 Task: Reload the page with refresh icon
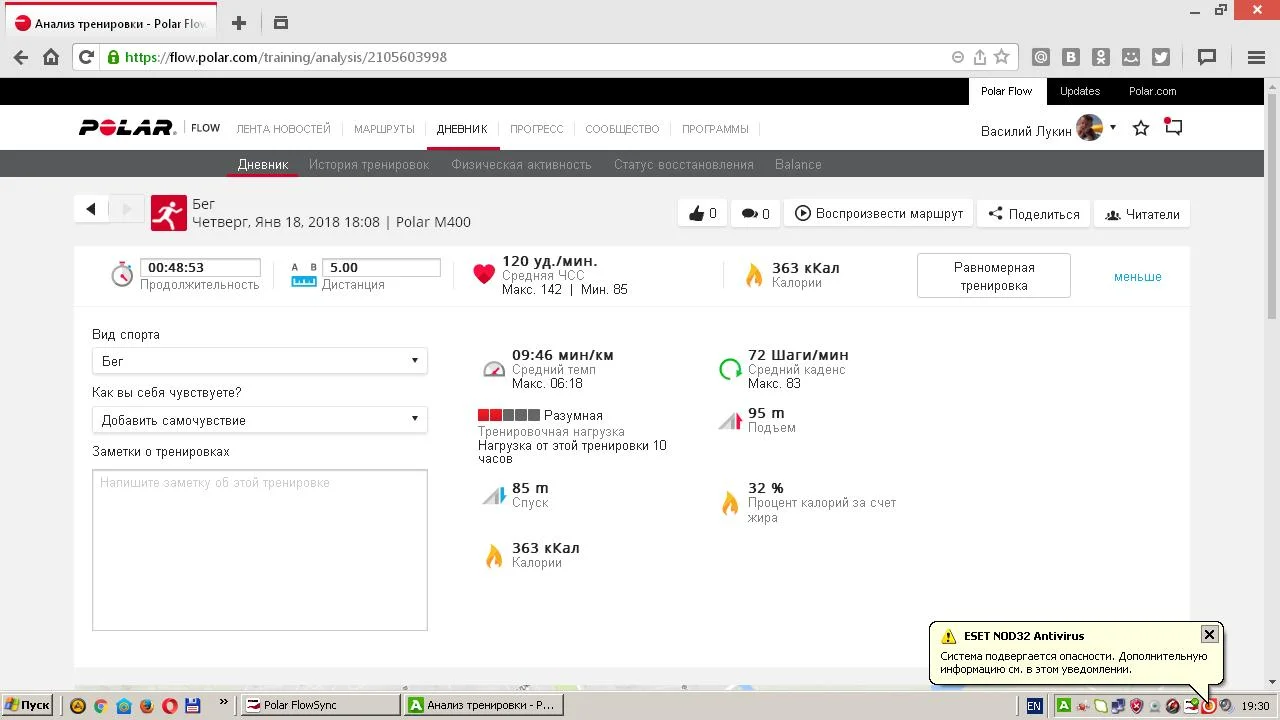tap(86, 57)
